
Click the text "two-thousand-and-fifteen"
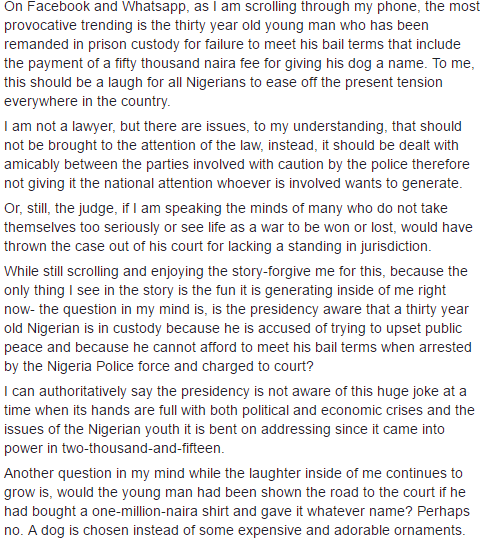click(141, 448)
